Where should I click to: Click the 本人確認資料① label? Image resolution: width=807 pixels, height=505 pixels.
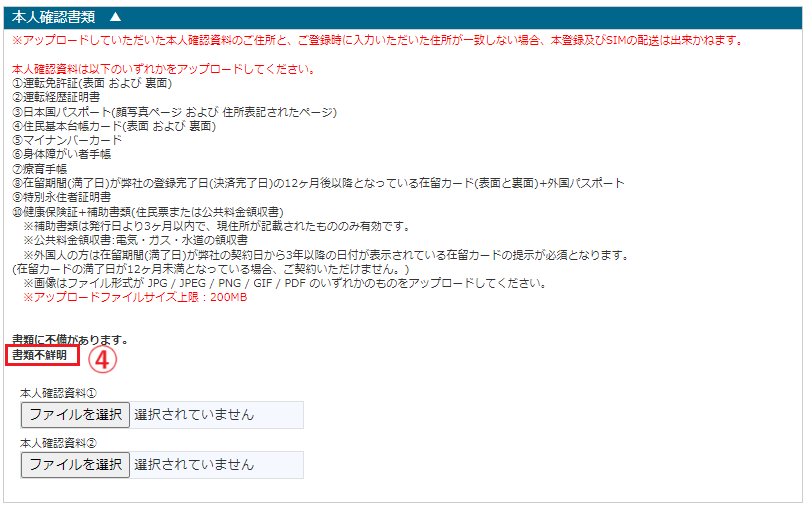coord(58,393)
